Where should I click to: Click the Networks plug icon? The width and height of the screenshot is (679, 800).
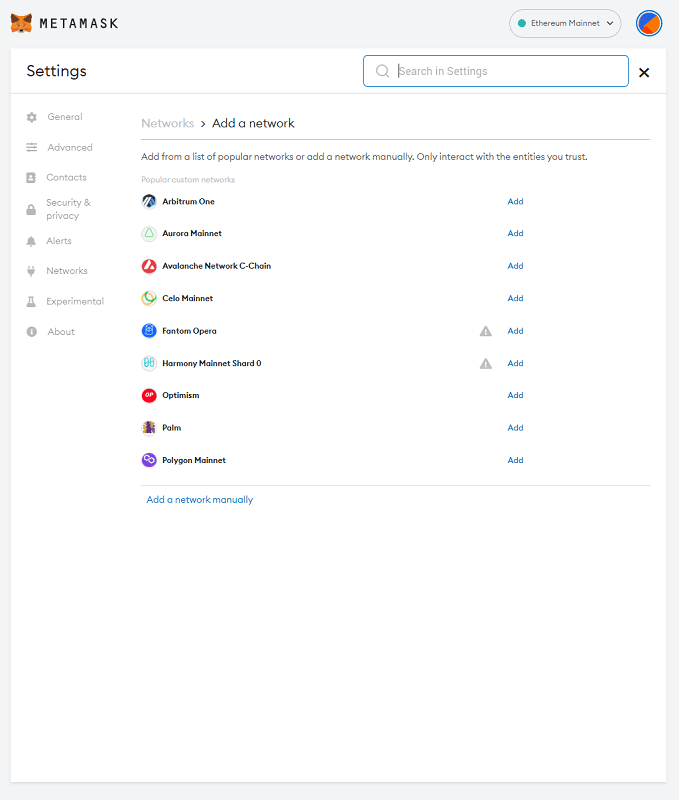[31, 271]
